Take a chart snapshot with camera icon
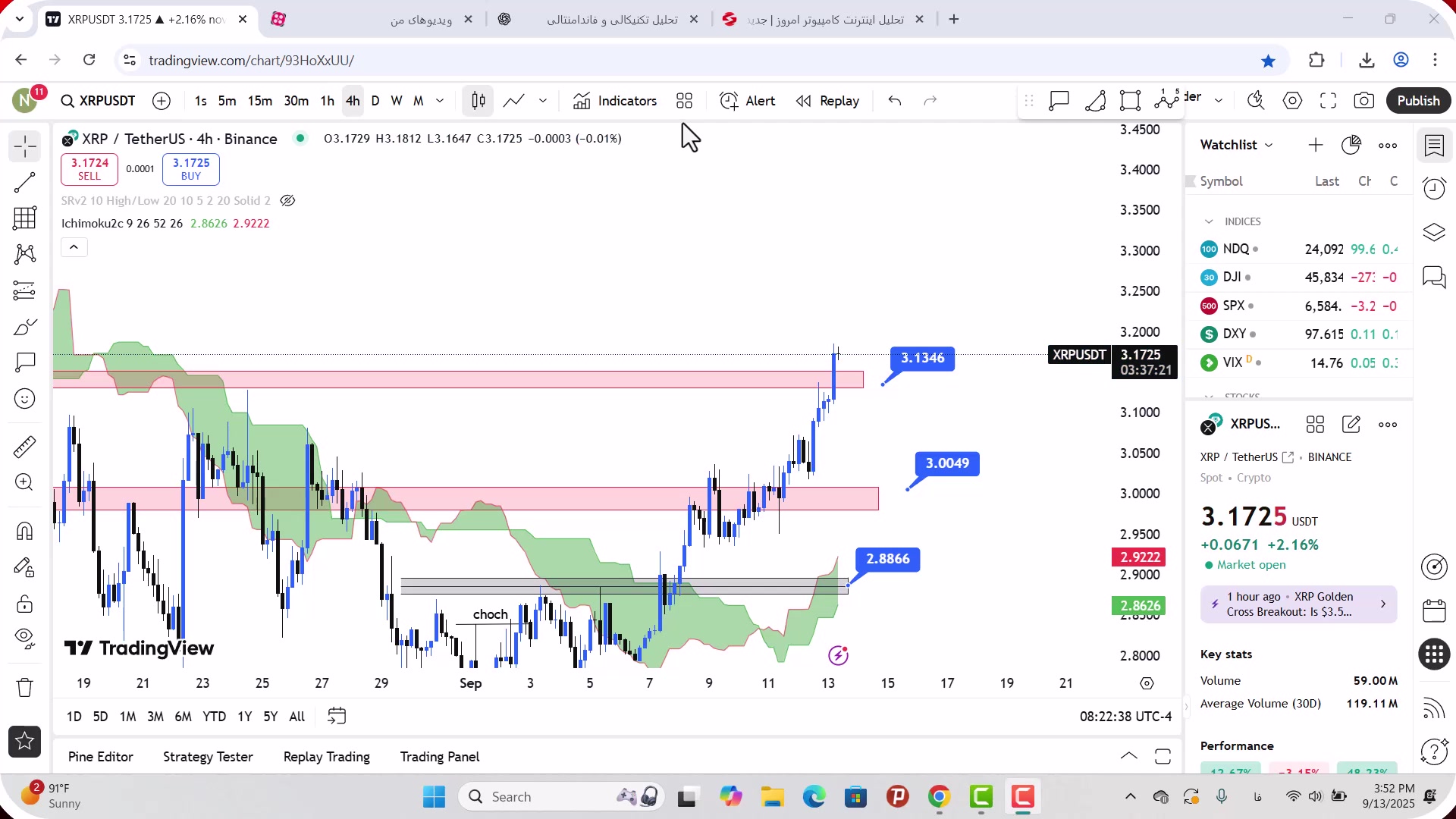This screenshot has height=819, width=1456. 1364,101
